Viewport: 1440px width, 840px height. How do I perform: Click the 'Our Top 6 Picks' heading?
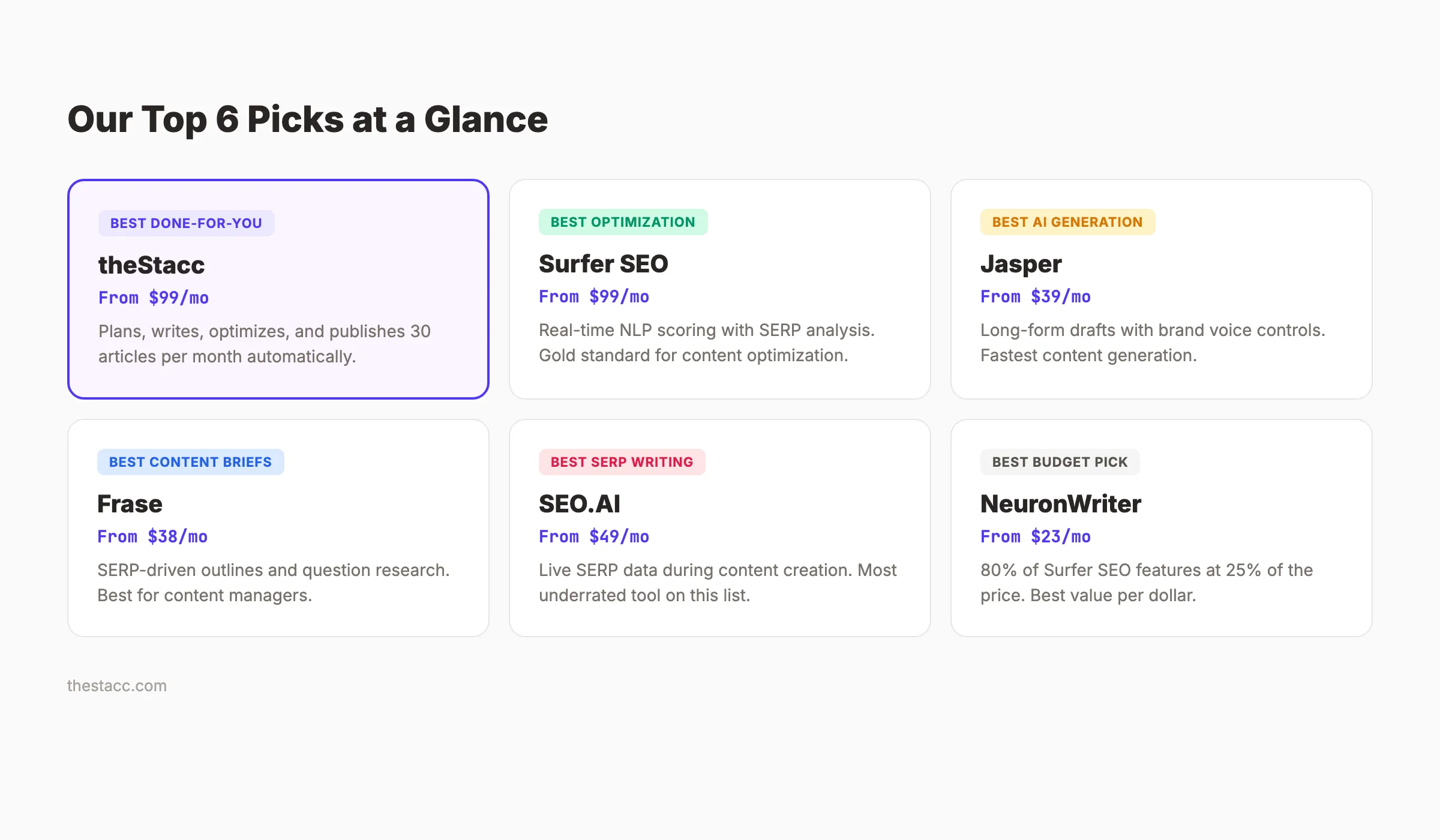307,119
